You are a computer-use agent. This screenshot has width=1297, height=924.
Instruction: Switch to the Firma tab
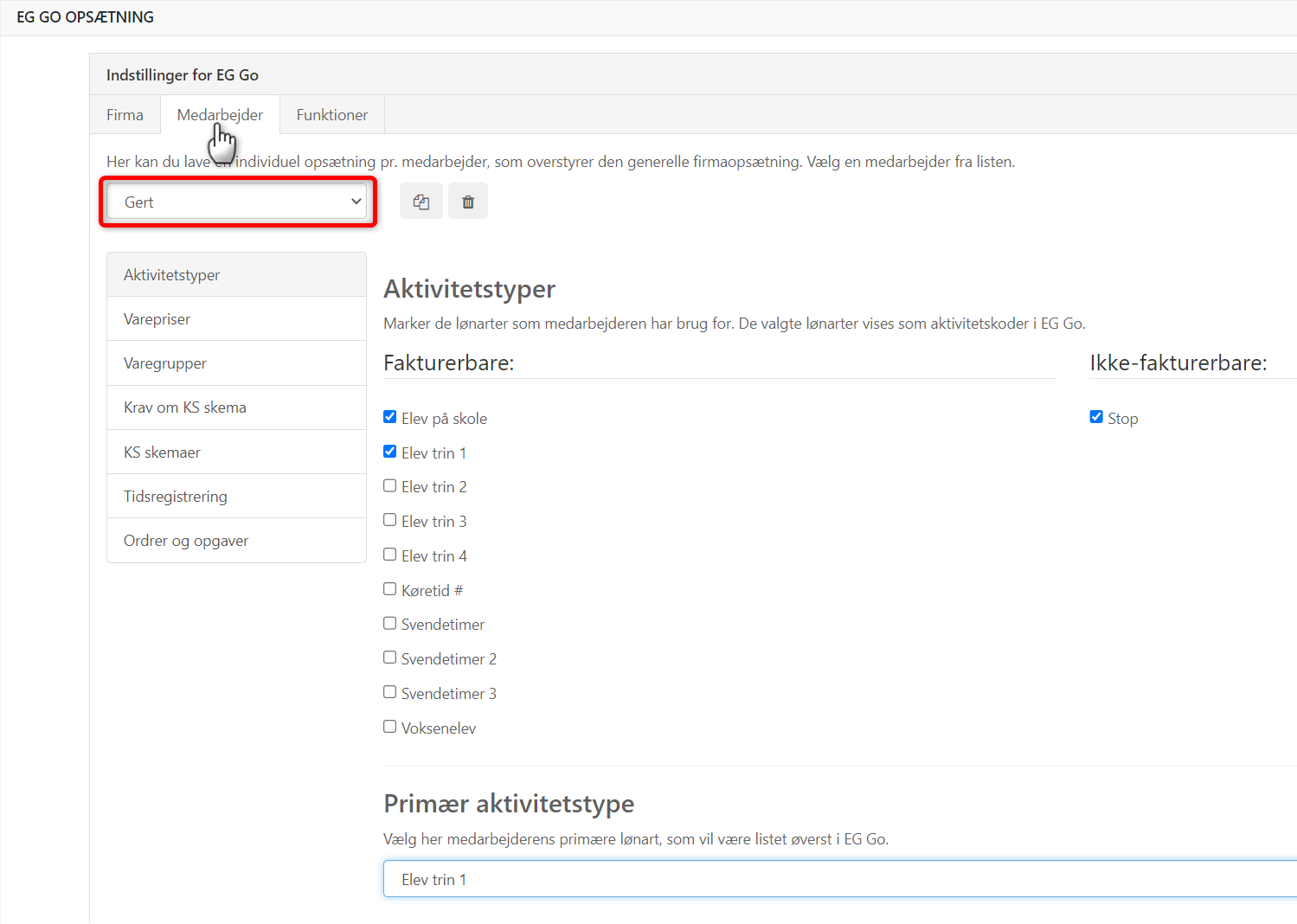coord(125,115)
